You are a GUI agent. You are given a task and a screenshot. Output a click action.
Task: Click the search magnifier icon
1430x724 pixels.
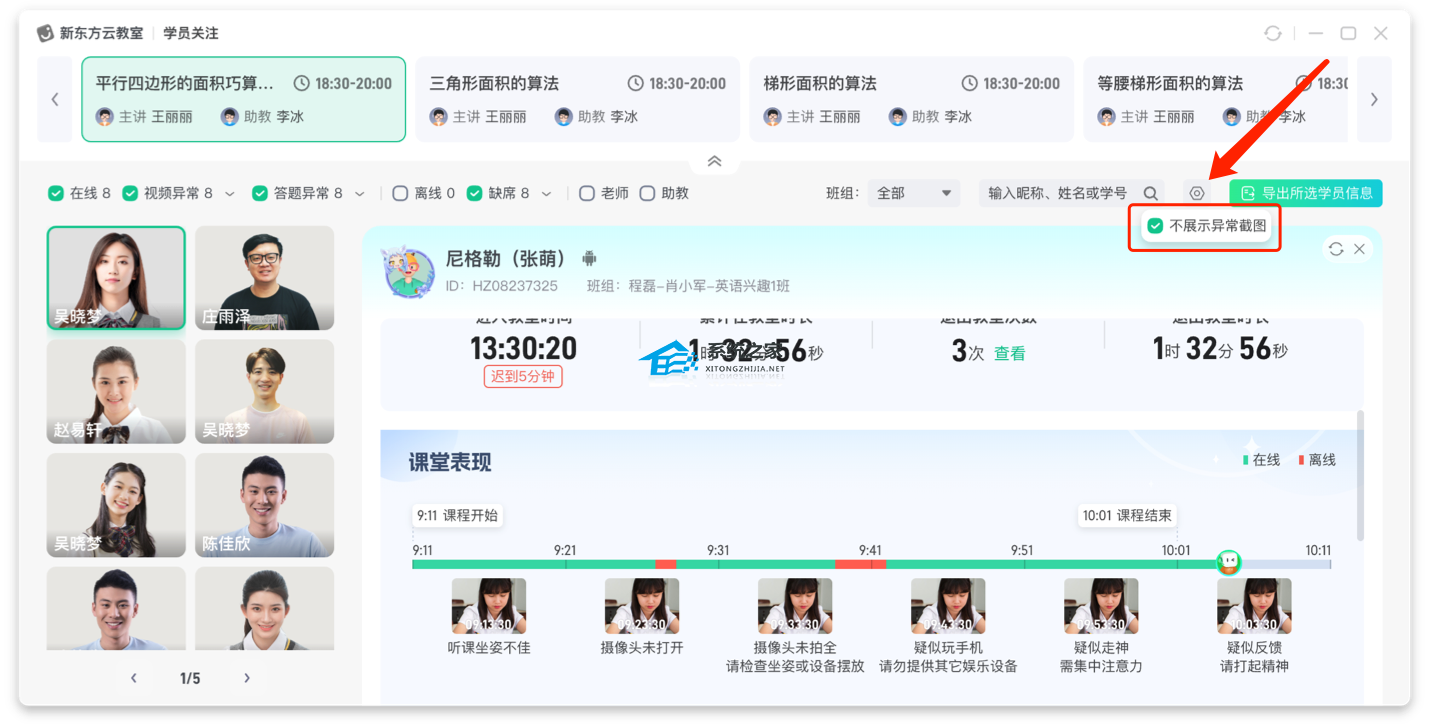(1151, 193)
